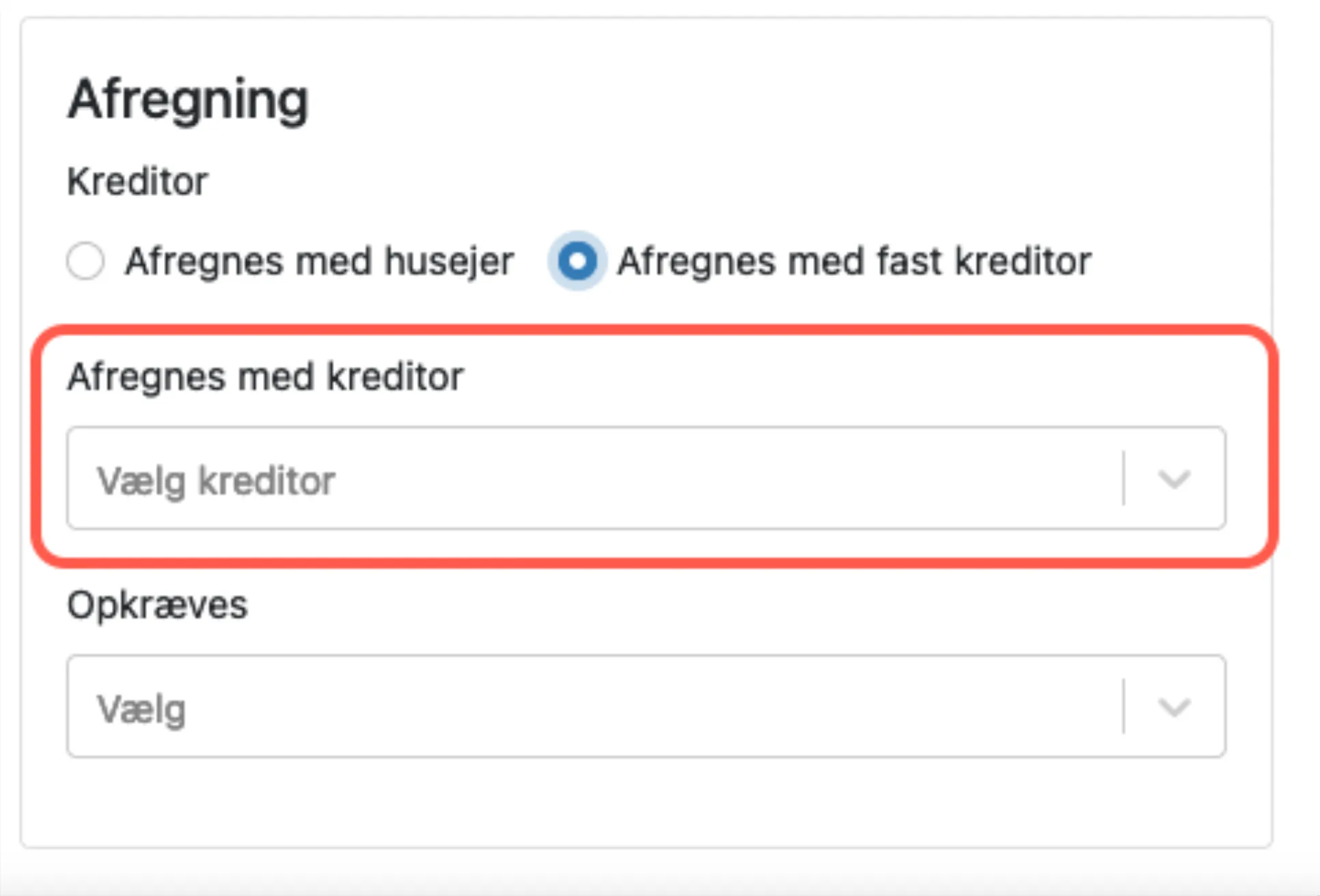Screen dimensions: 1320x896
Task: Click the Opkræves label
Action: 157,604
